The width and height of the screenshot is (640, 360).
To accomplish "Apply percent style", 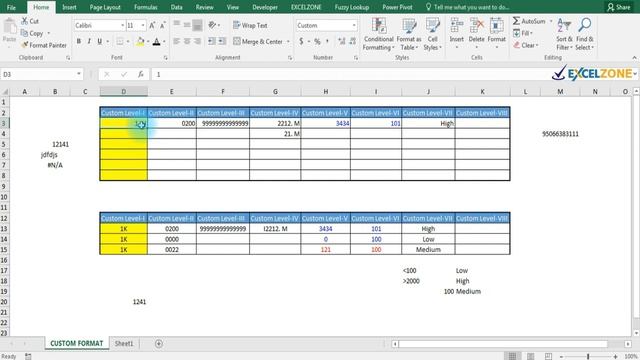I will [317, 41].
